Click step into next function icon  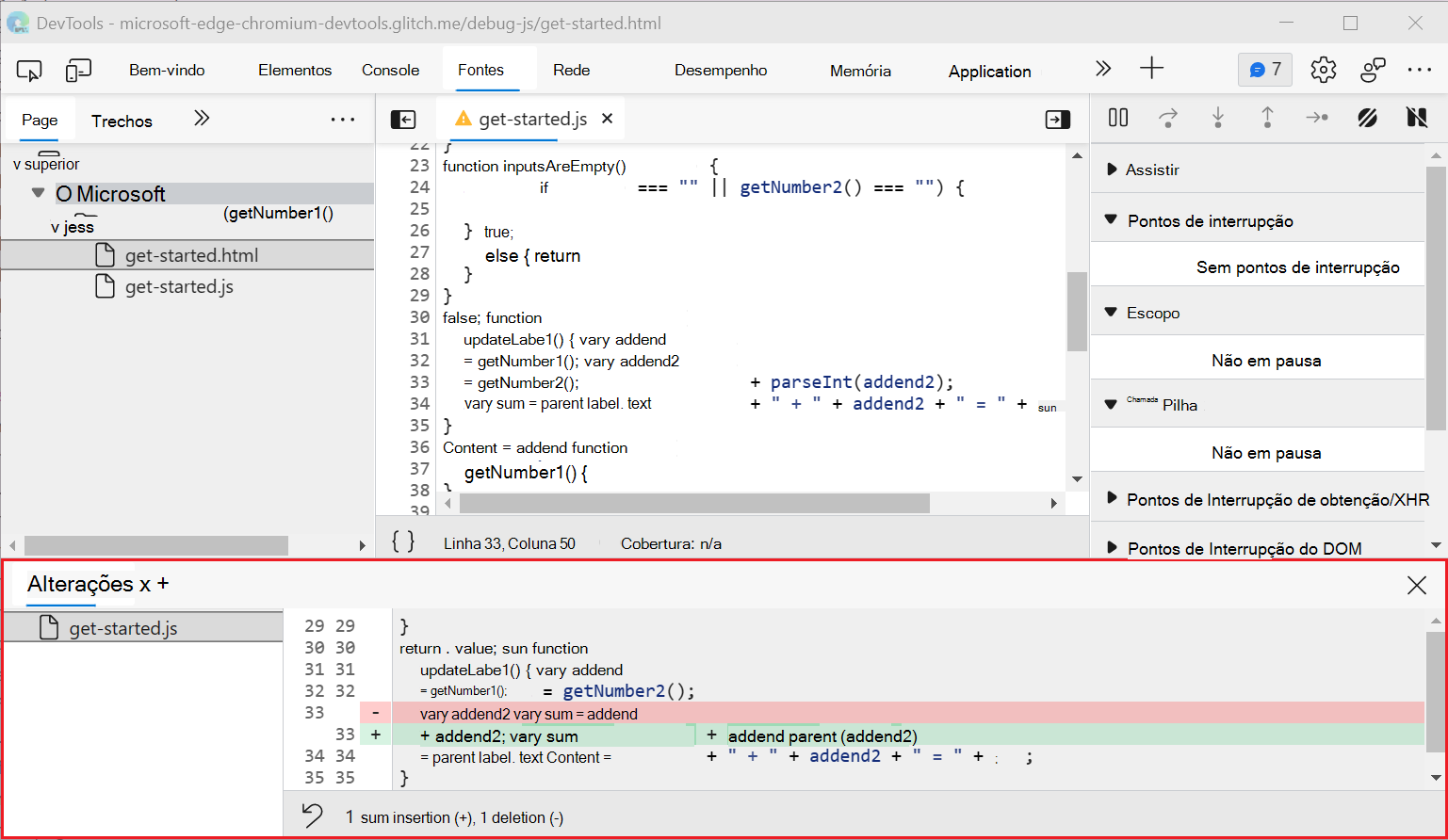click(x=1218, y=118)
